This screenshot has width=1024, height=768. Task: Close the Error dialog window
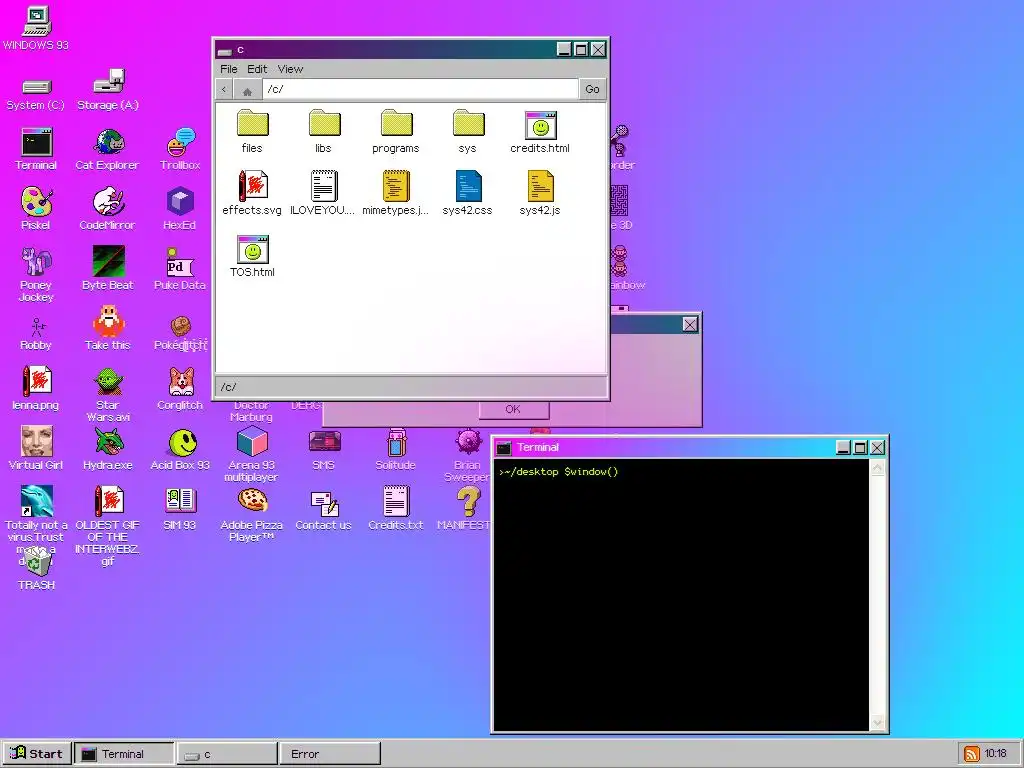click(690, 324)
